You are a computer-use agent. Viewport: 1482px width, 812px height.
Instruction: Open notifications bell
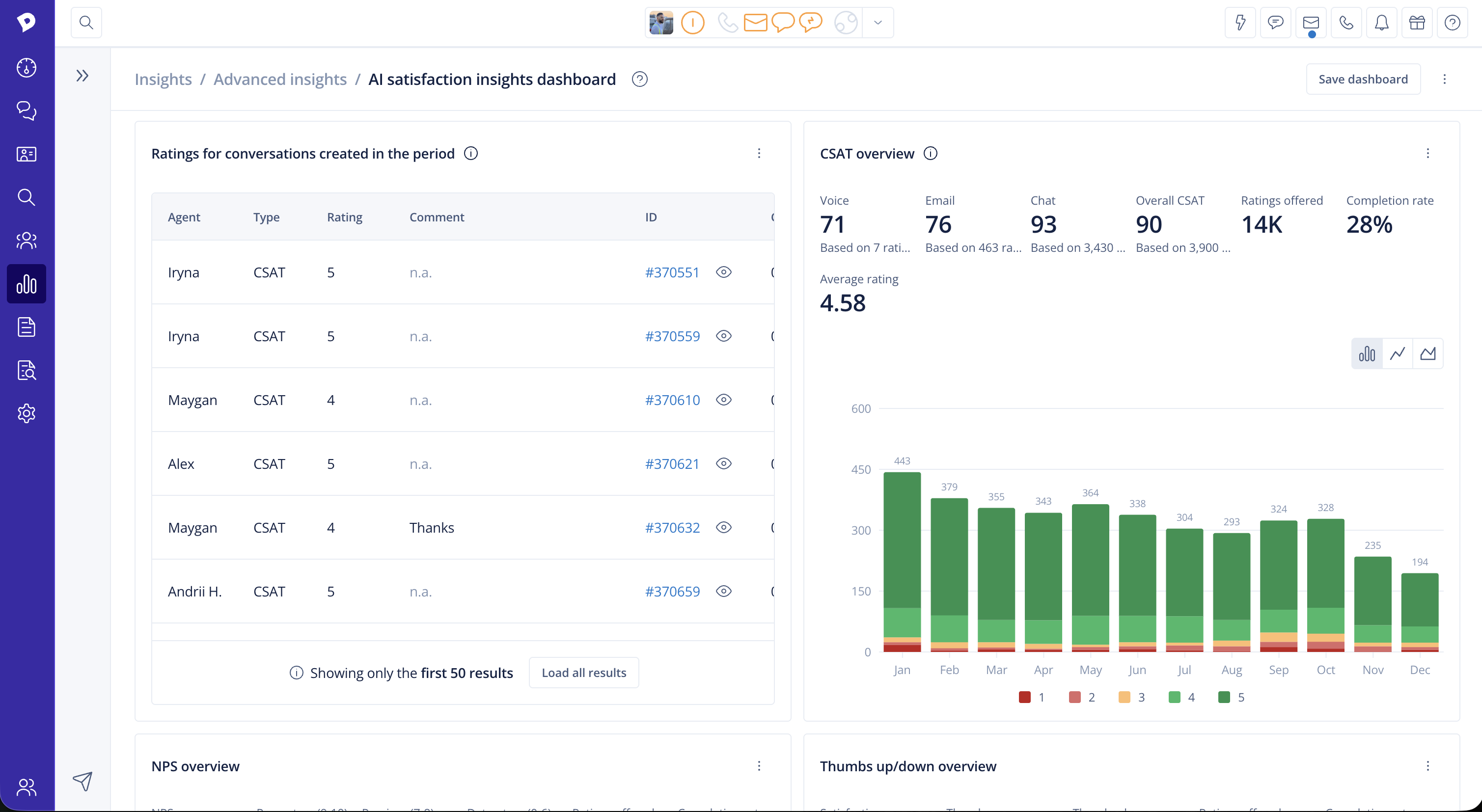coord(1381,23)
